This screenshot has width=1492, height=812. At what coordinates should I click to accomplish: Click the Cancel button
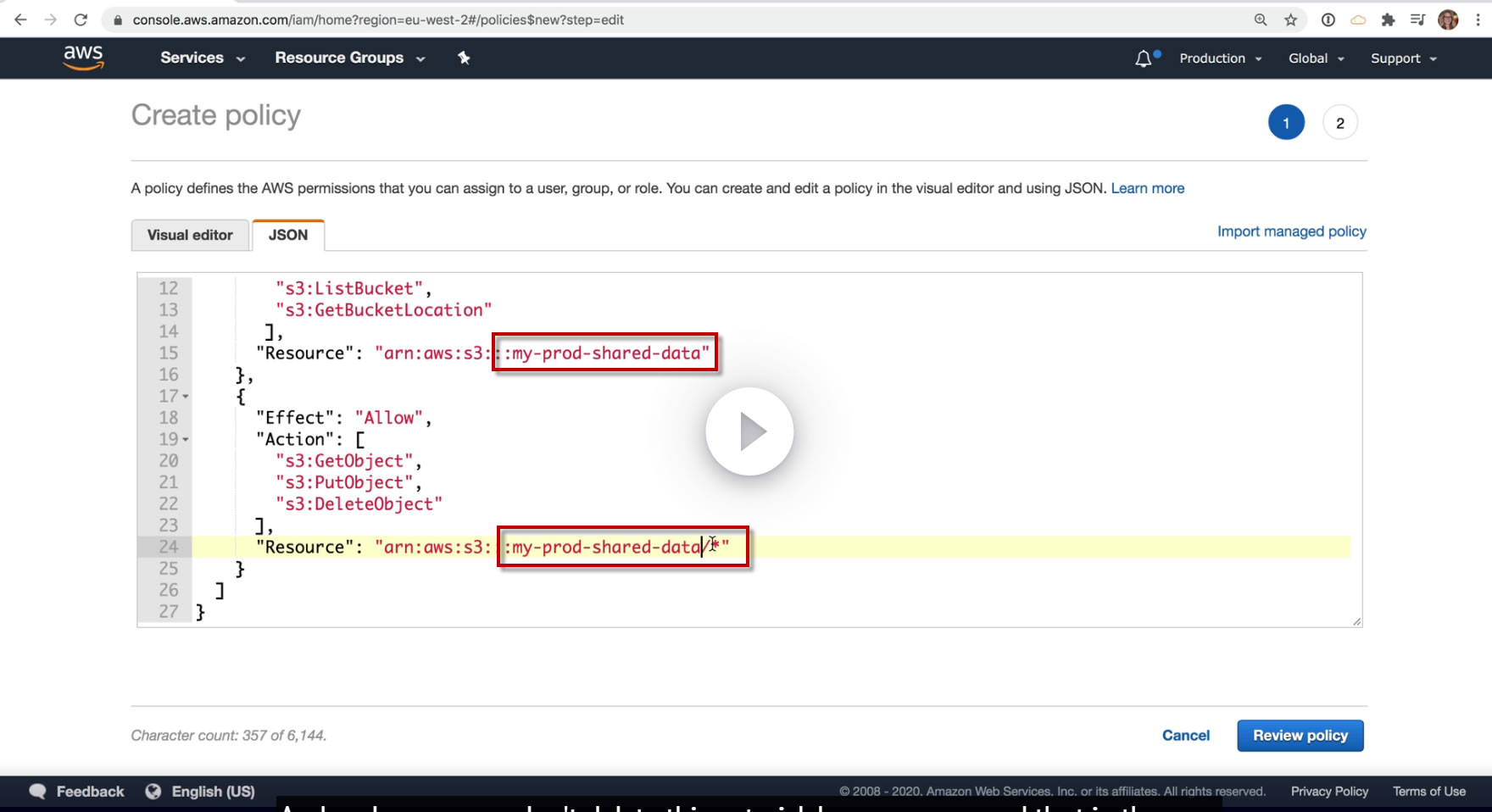[1185, 736]
